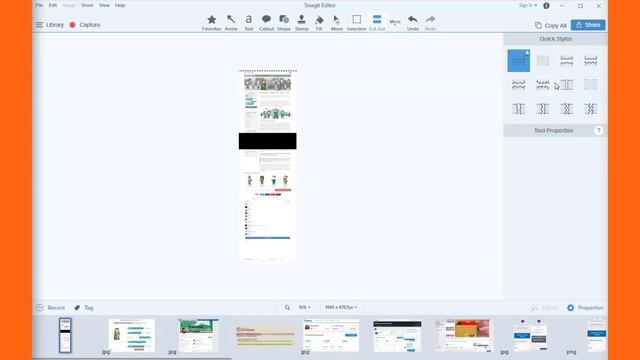This screenshot has height=360, width=640.
Task: Select the Move tool
Action: coord(336,22)
